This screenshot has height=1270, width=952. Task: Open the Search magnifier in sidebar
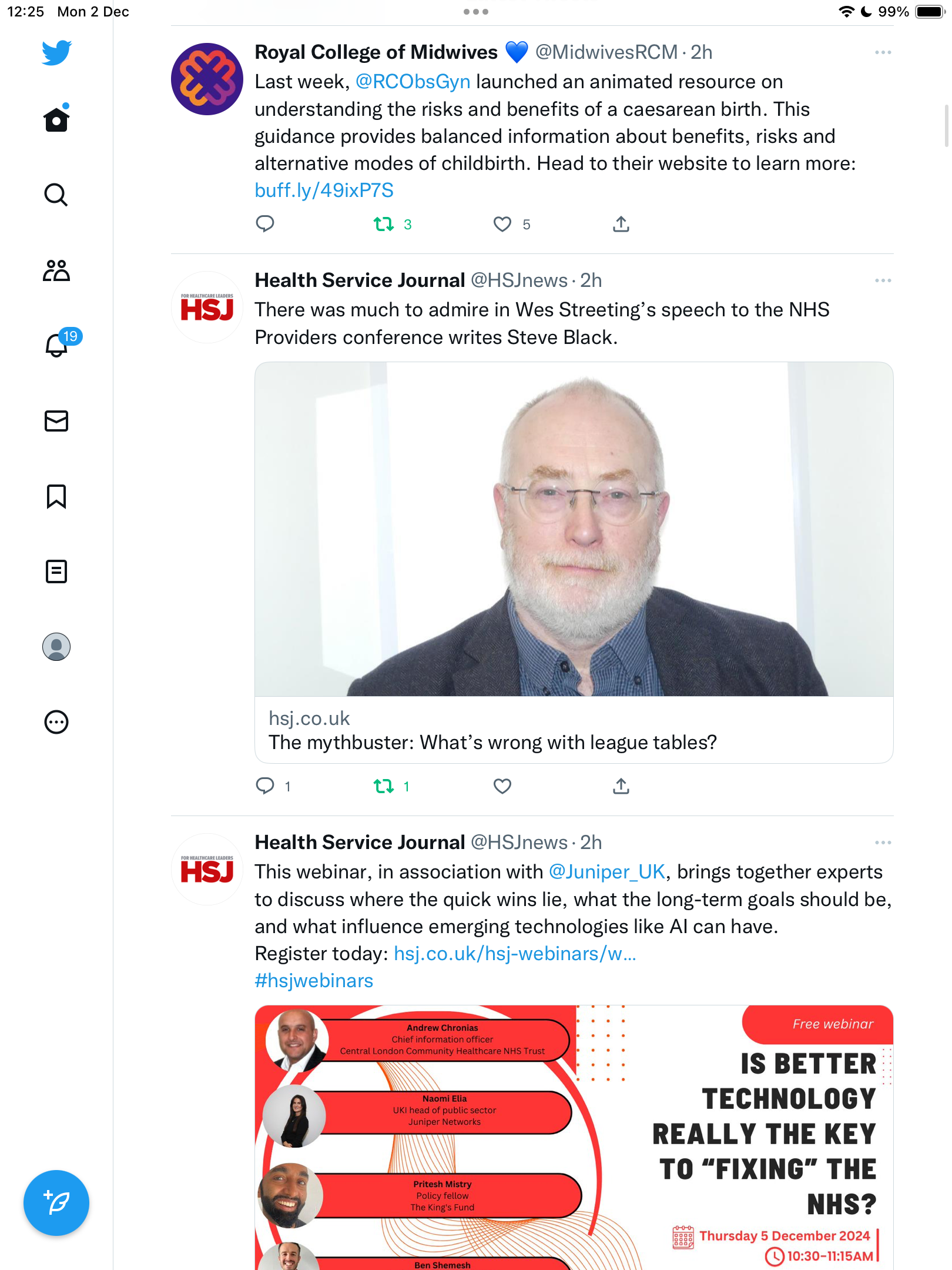click(56, 195)
